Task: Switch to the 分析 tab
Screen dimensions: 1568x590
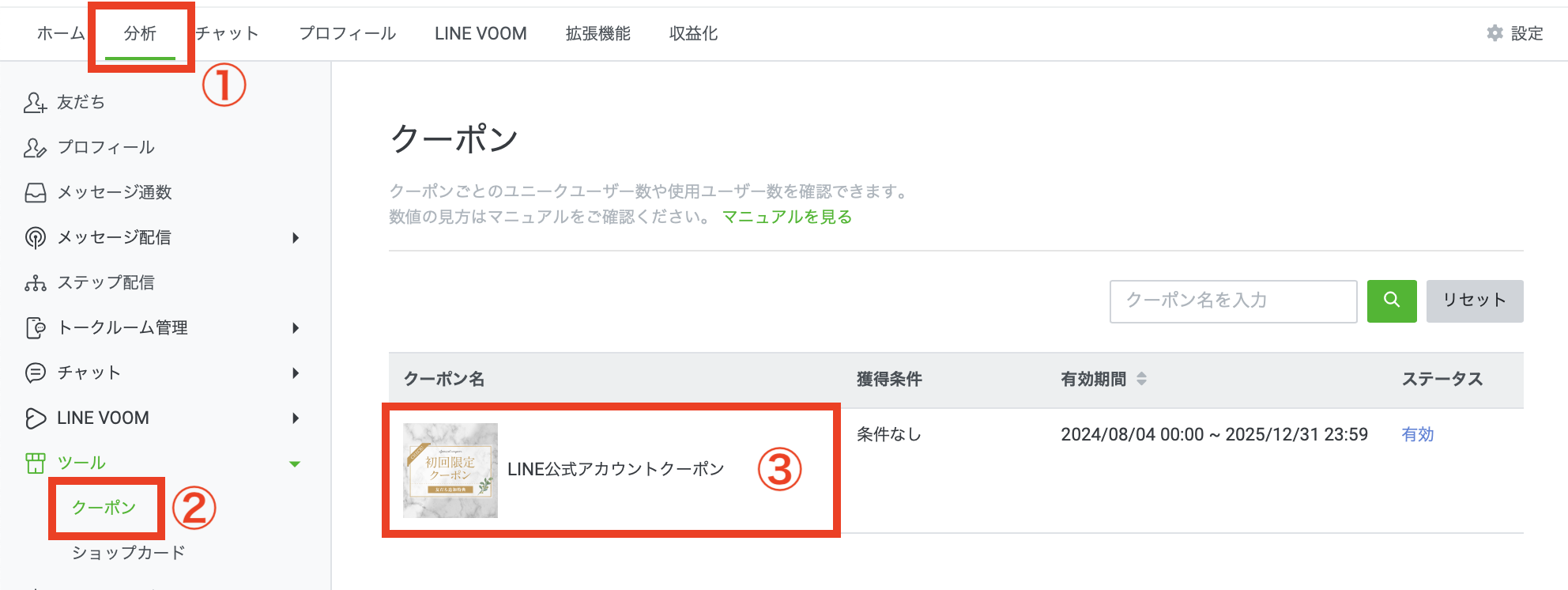Action: [x=140, y=33]
